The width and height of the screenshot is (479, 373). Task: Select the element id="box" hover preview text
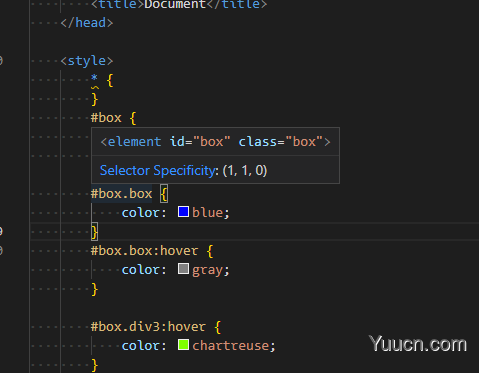[215, 142]
